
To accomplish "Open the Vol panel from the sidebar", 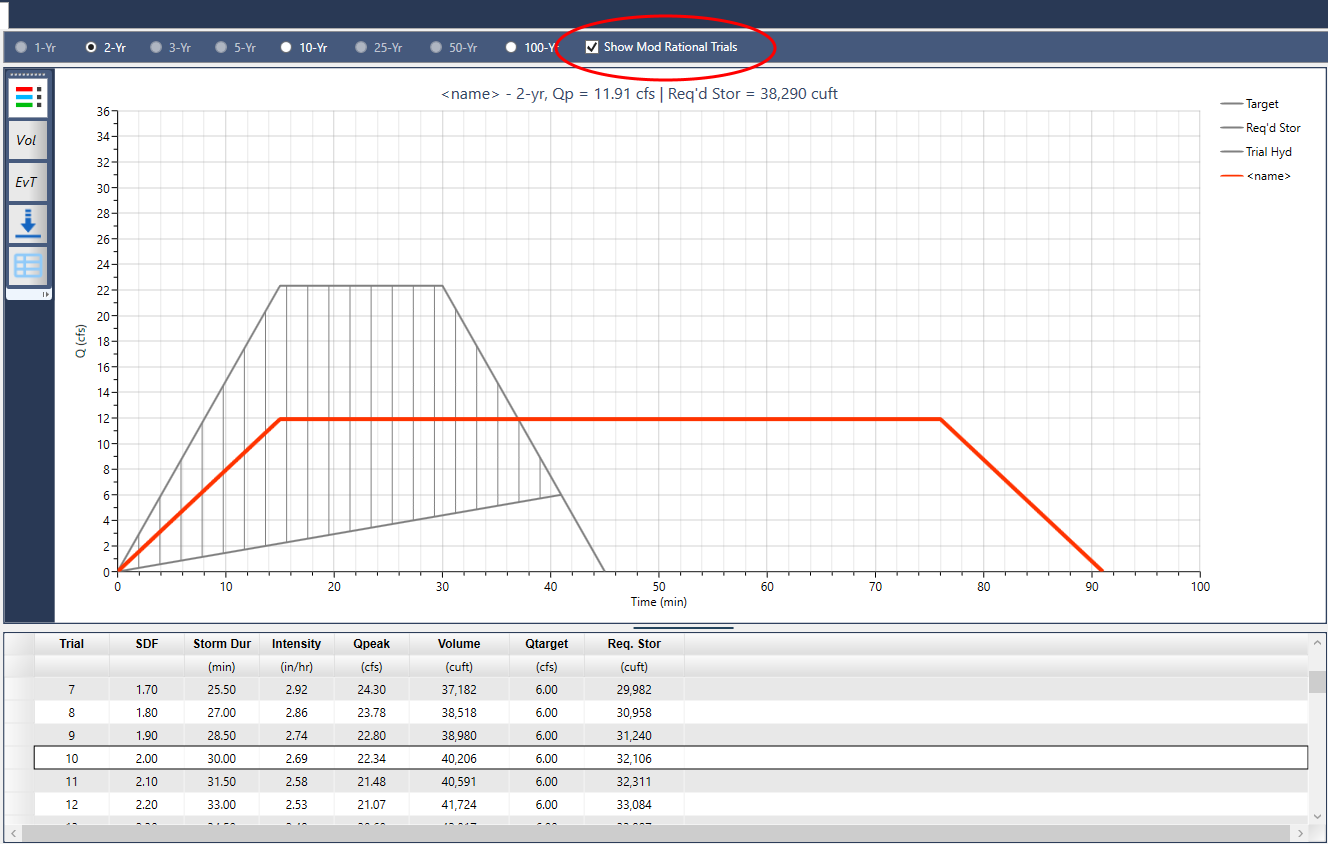I will pyautogui.click(x=27, y=140).
